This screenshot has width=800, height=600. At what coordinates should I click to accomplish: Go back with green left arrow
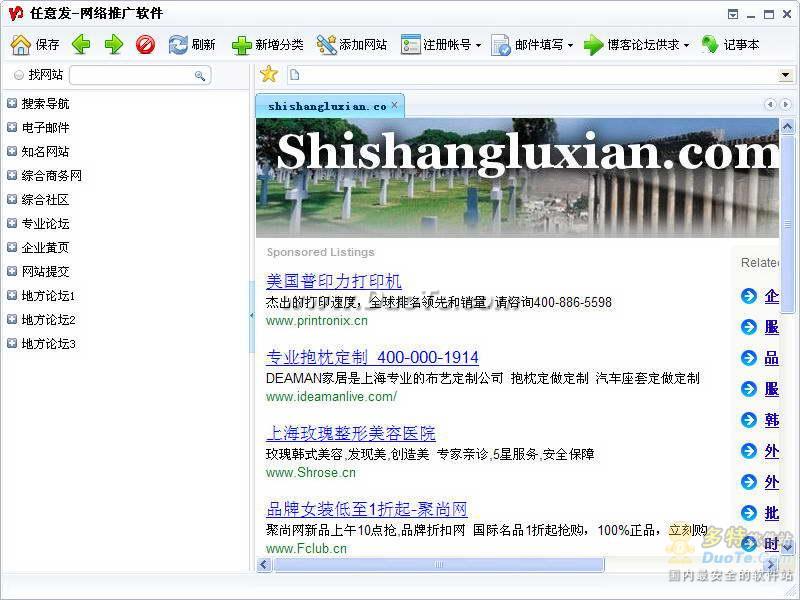point(81,44)
